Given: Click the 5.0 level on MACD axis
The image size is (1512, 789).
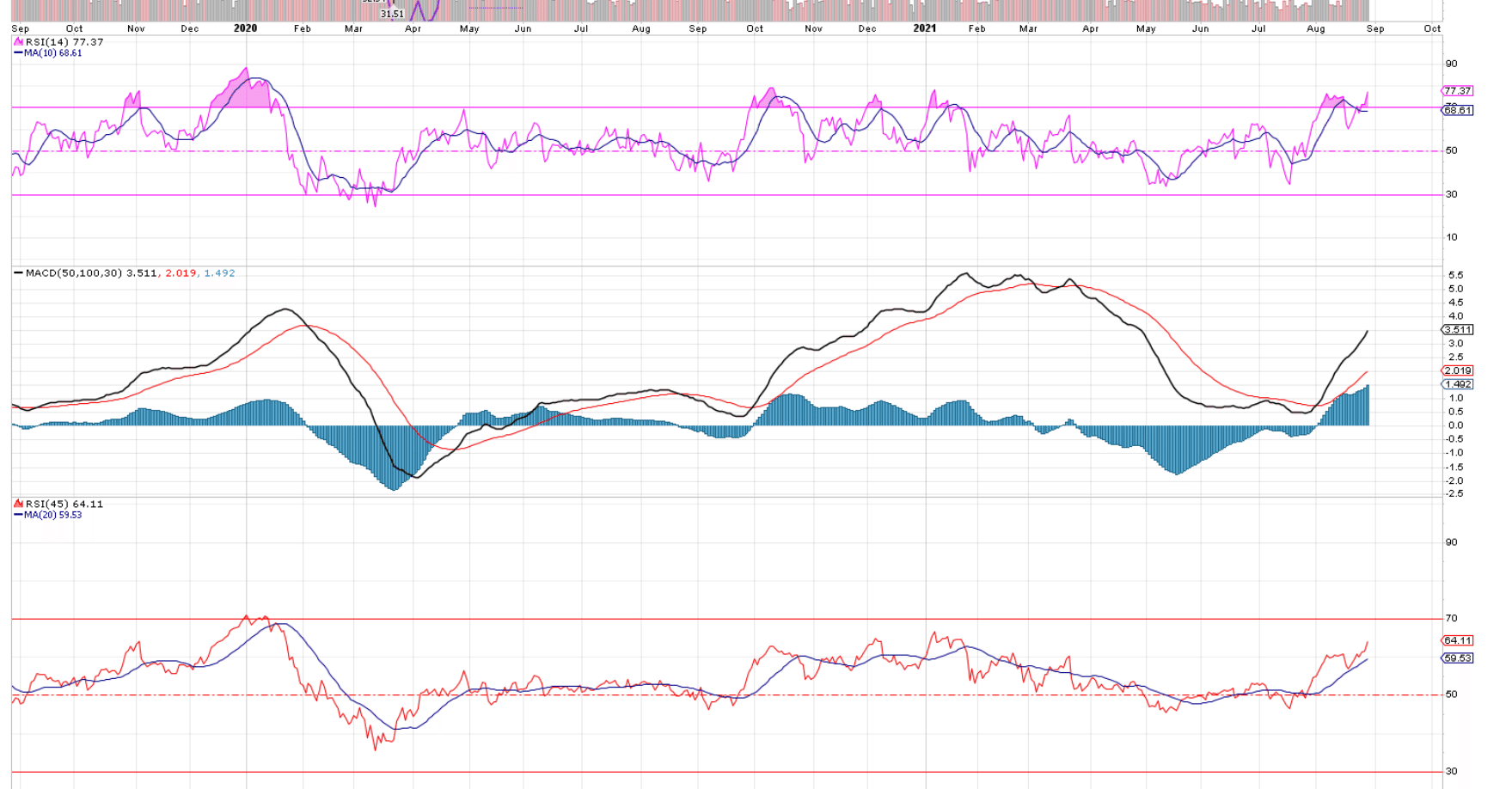Looking at the screenshot, I should coord(1455,290).
